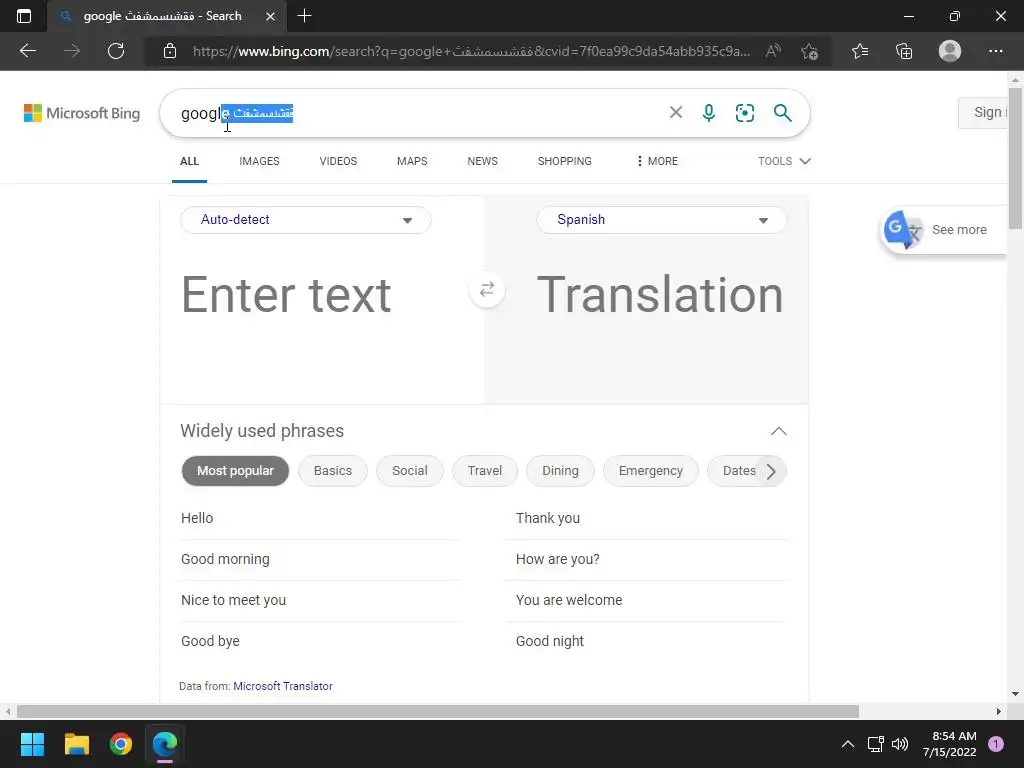Launch File Explorer from taskbar
This screenshot has width=1024, height=768.
(76, 744)
